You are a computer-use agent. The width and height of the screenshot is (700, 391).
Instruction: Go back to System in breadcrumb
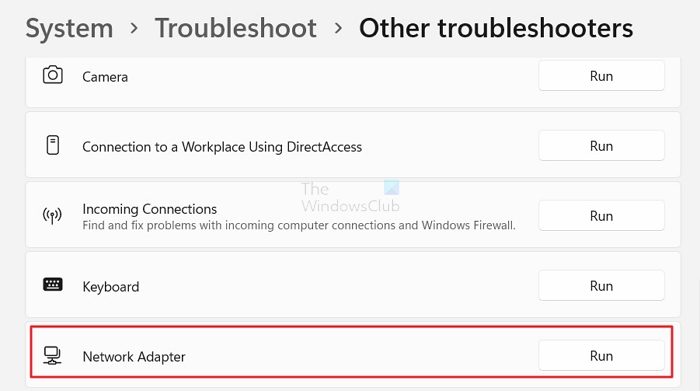tap(69, 29)
